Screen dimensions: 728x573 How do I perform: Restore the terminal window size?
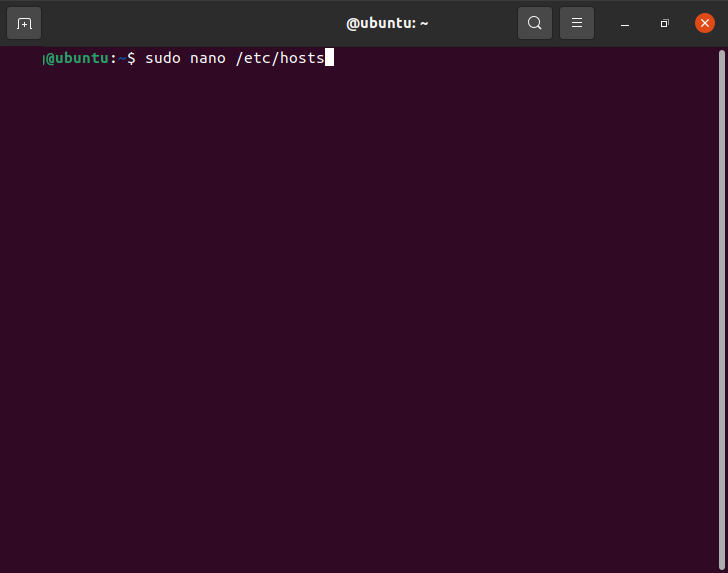click(x=664, y=23)
